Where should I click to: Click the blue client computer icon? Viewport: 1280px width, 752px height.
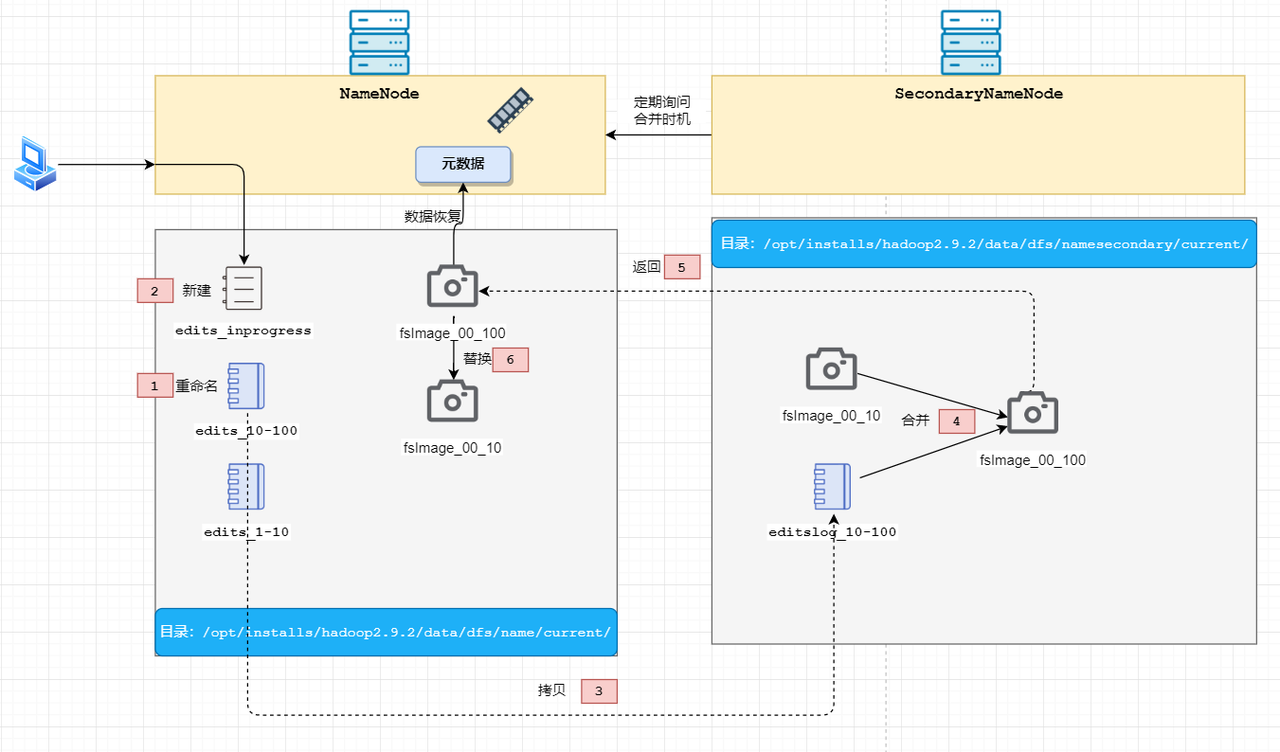pos(35,164)
